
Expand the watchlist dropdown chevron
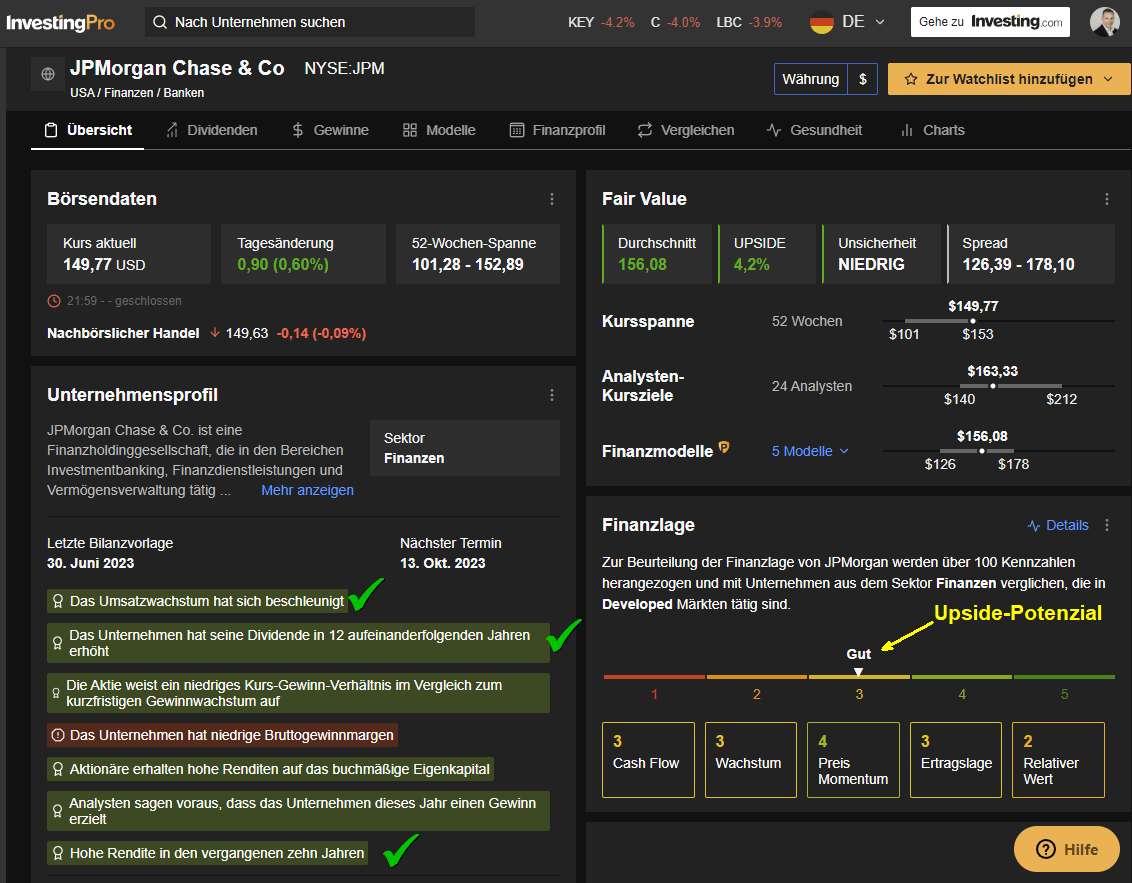pyautogui.click(x=1108, y=79)
